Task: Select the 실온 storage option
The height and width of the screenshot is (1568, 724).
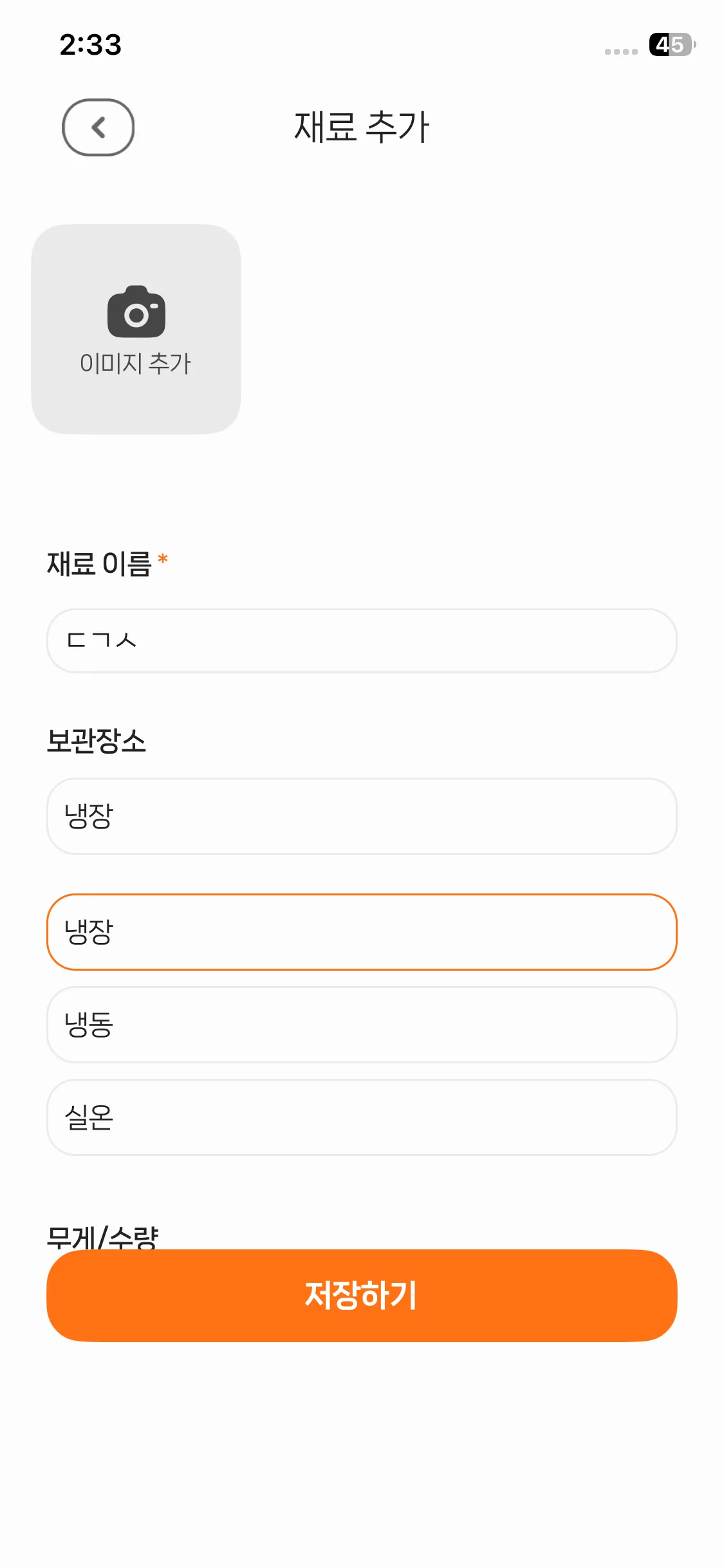Action: [x=362, y=1117]
